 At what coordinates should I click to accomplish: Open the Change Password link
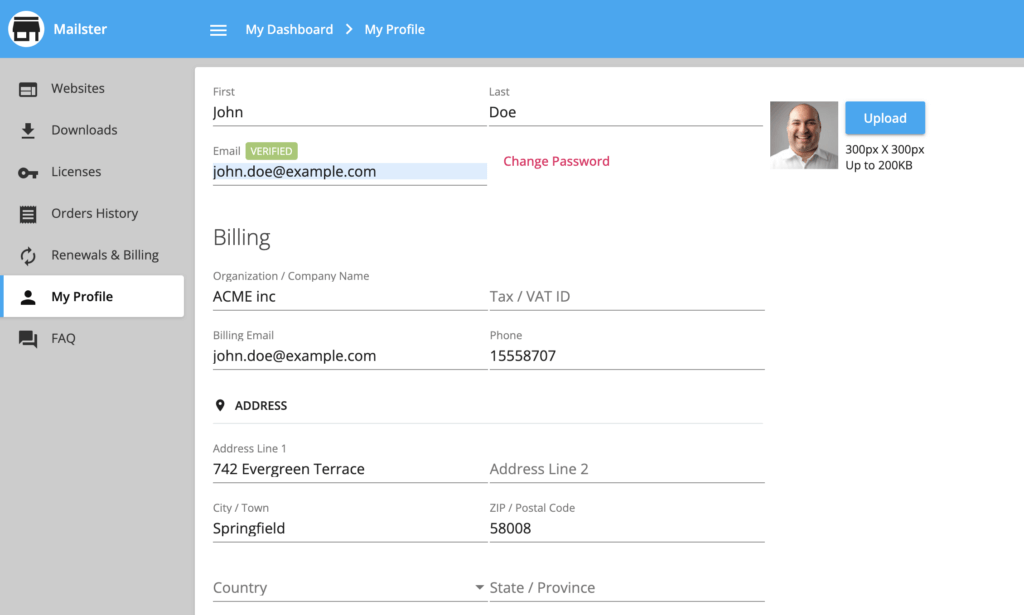556,161
